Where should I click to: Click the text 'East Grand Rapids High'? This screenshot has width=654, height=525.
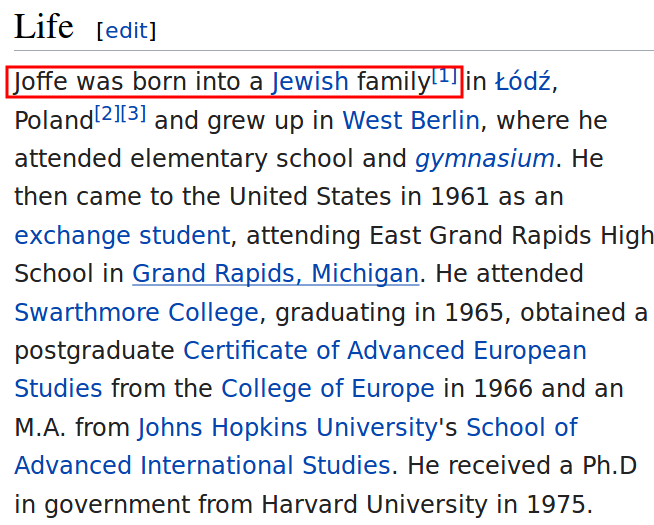(511, 236)
